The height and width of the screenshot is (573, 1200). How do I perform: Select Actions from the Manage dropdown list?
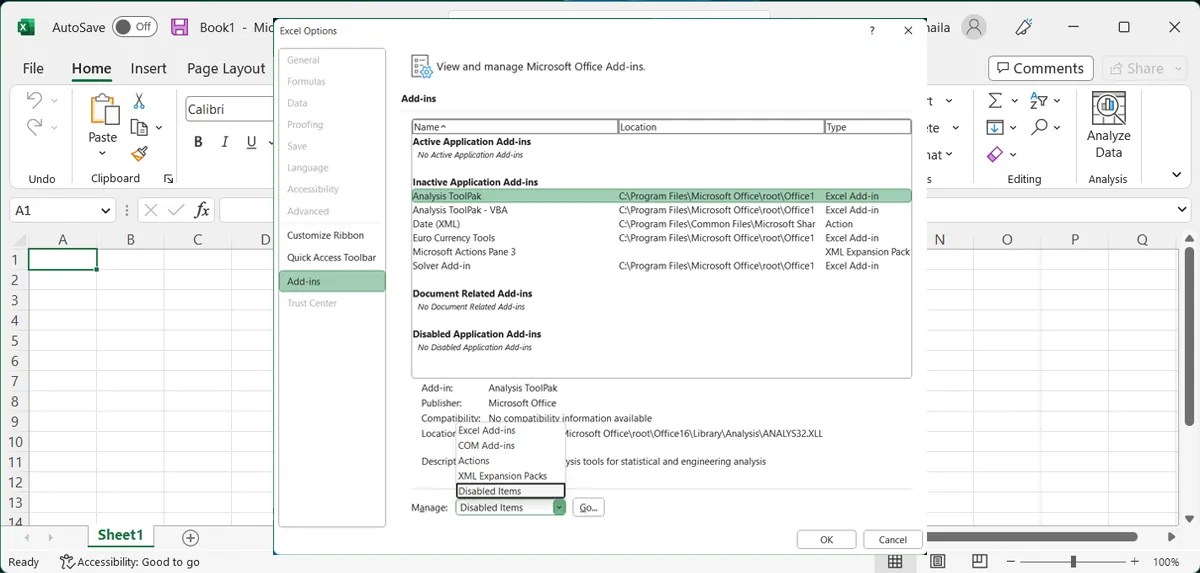(510, 461)
